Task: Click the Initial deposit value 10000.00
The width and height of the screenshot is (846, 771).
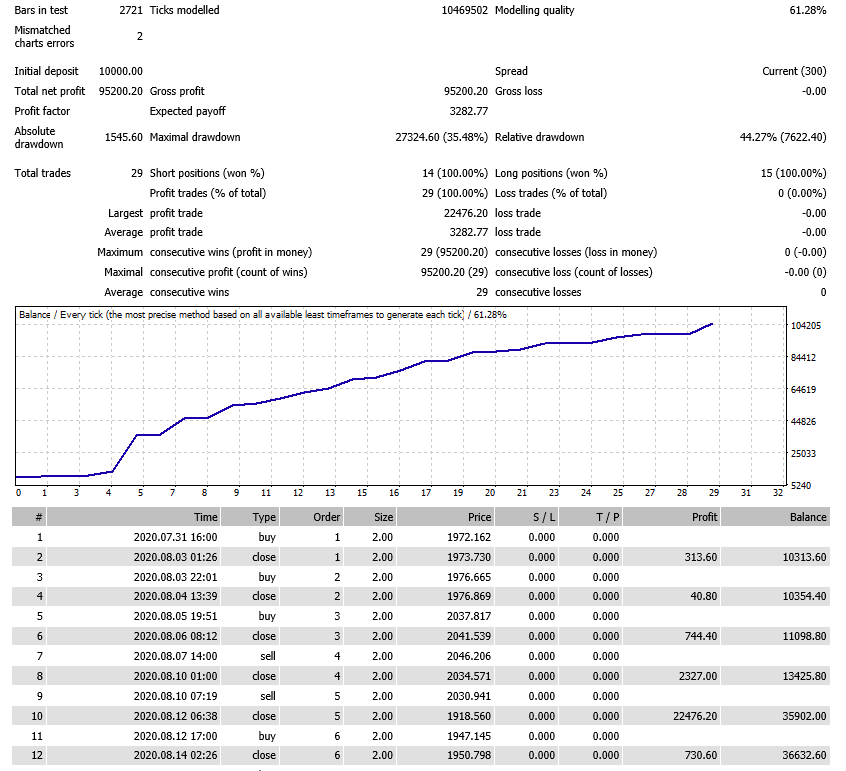Action: [121, 71]
